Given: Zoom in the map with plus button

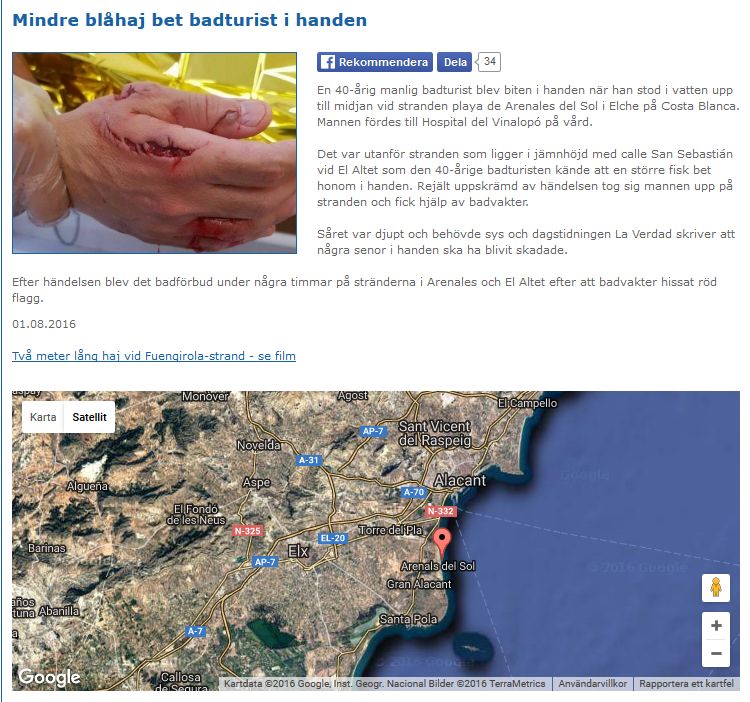Looking at the screenshot, I should click(716, 625).
